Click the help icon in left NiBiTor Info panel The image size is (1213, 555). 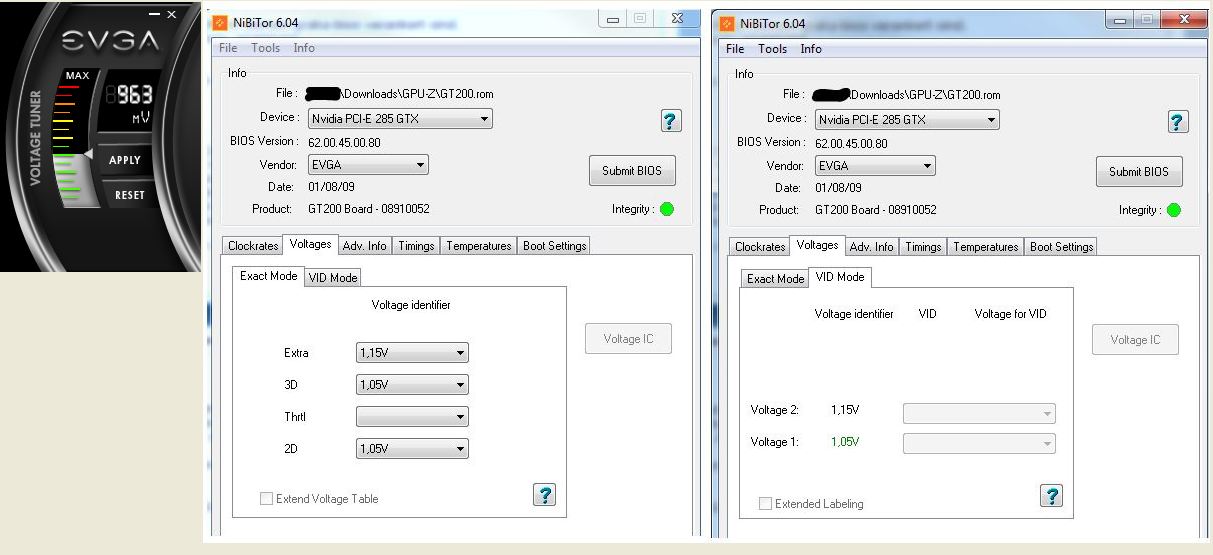tap(671, 121)
